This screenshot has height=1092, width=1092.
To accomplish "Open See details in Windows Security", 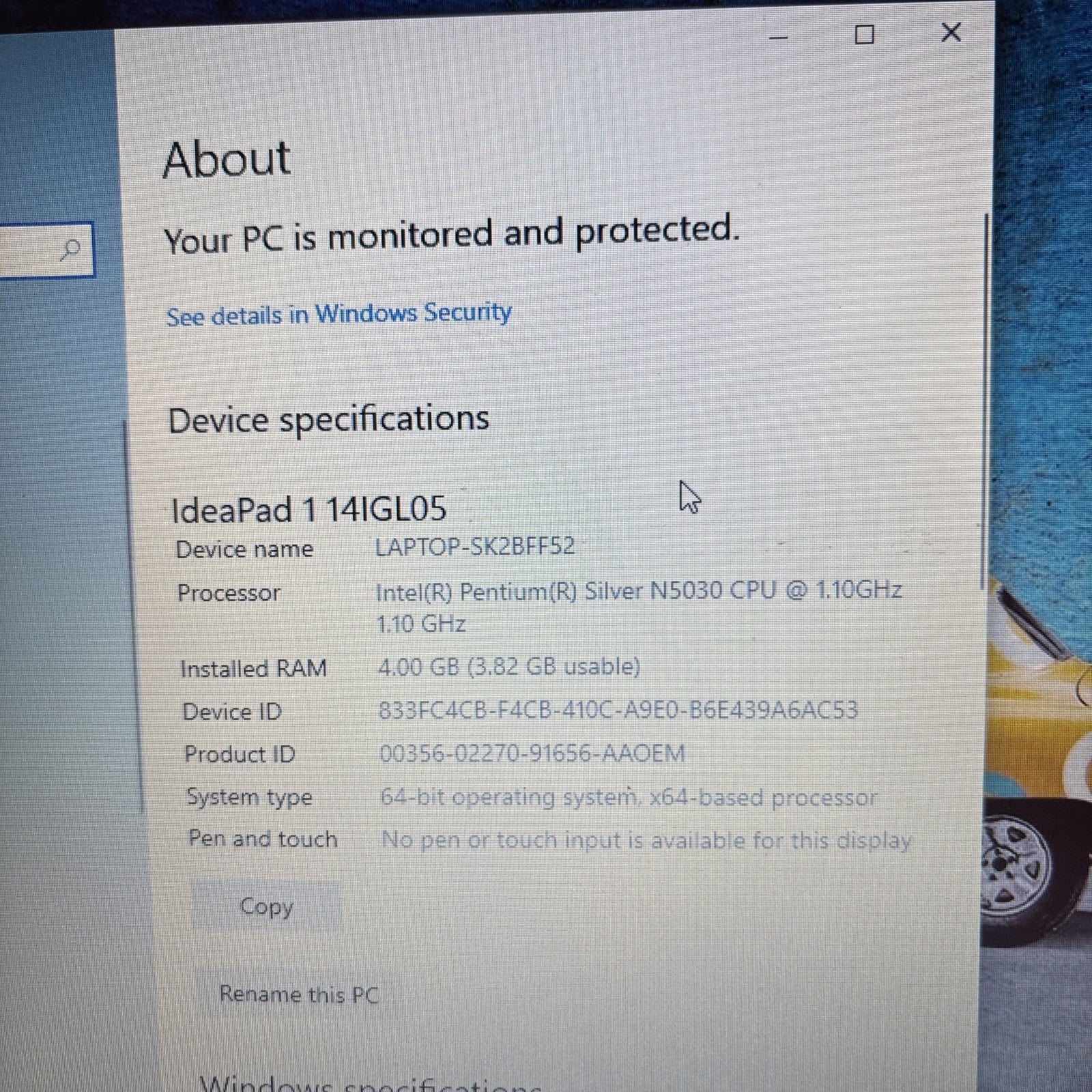I will tap(339, 315).
